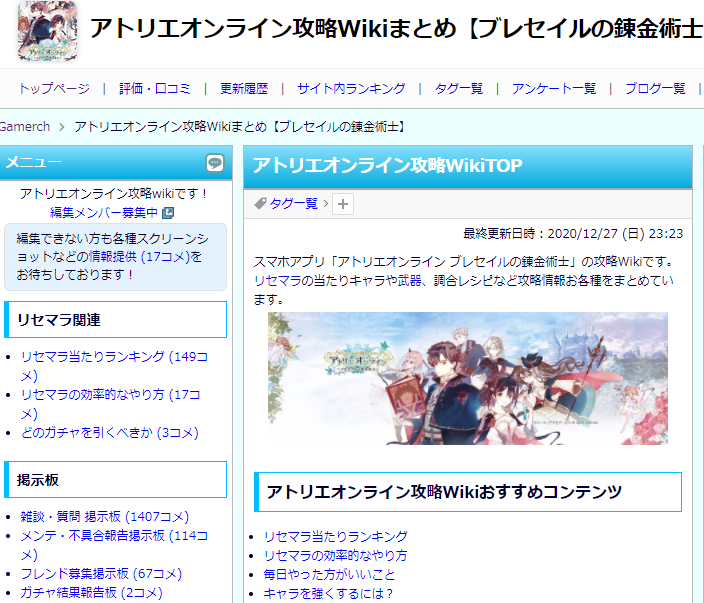Open サイト内ランキング navigation item
Image resolution: width=704 pixels, height=603 pixels.
coord(351,88)
